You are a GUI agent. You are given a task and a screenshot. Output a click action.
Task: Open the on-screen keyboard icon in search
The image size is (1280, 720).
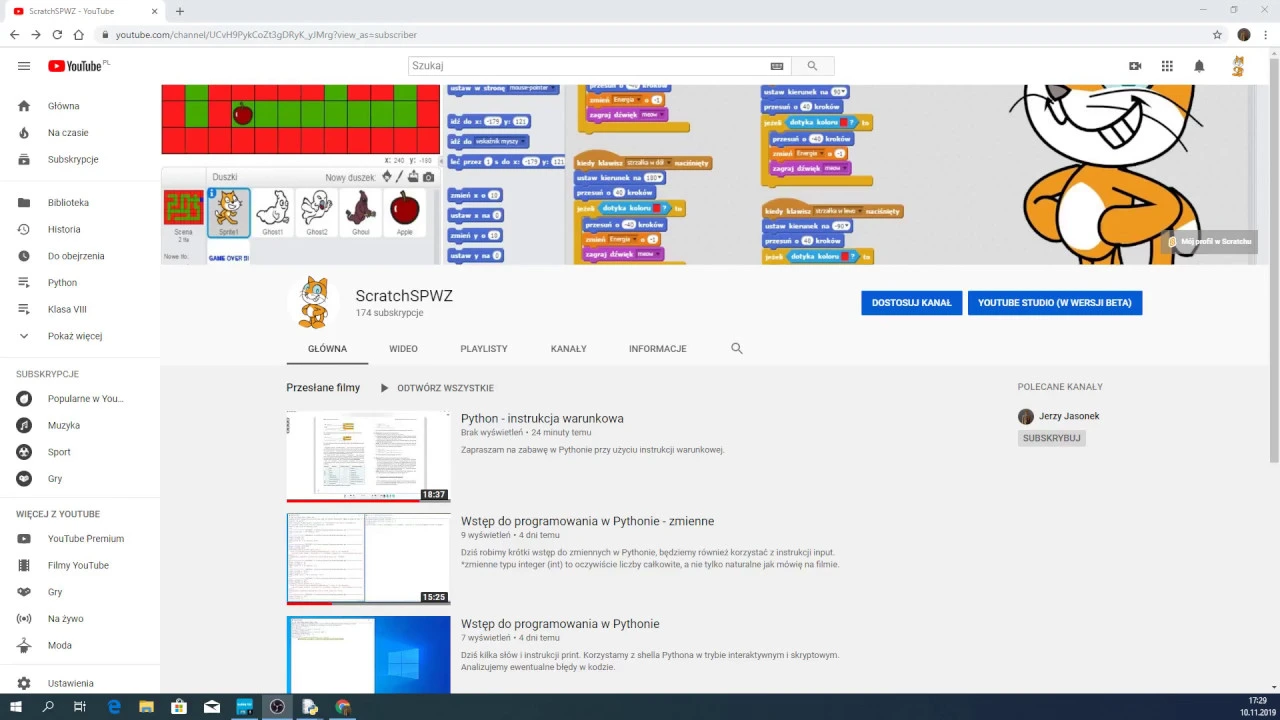coord(777,66)
